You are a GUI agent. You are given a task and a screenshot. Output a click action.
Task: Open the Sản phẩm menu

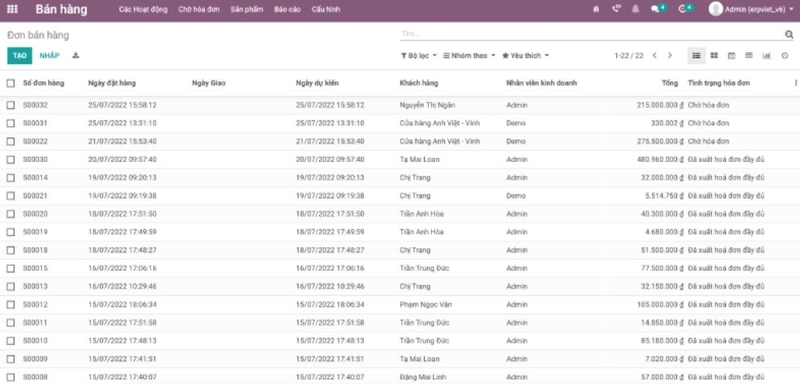246,9
